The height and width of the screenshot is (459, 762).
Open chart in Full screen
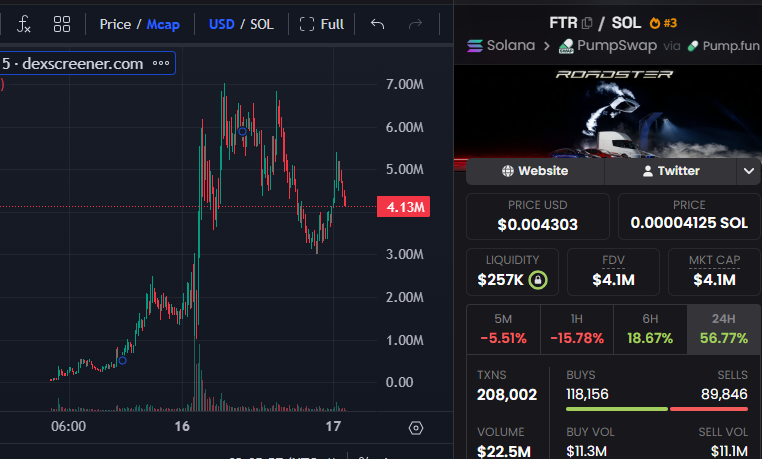pos(322,24)
